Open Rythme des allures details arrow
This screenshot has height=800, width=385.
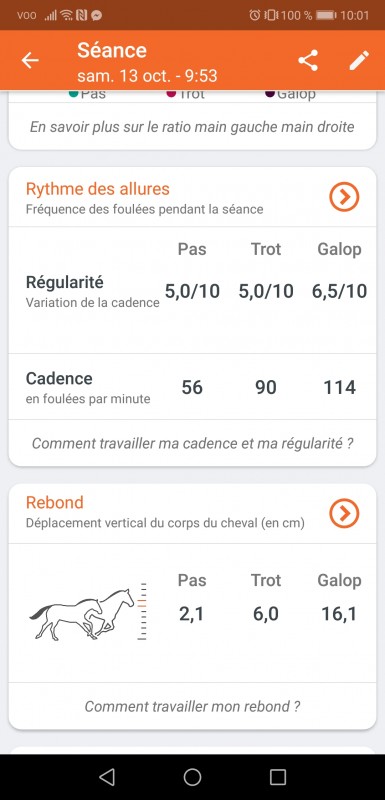[344, 196]
